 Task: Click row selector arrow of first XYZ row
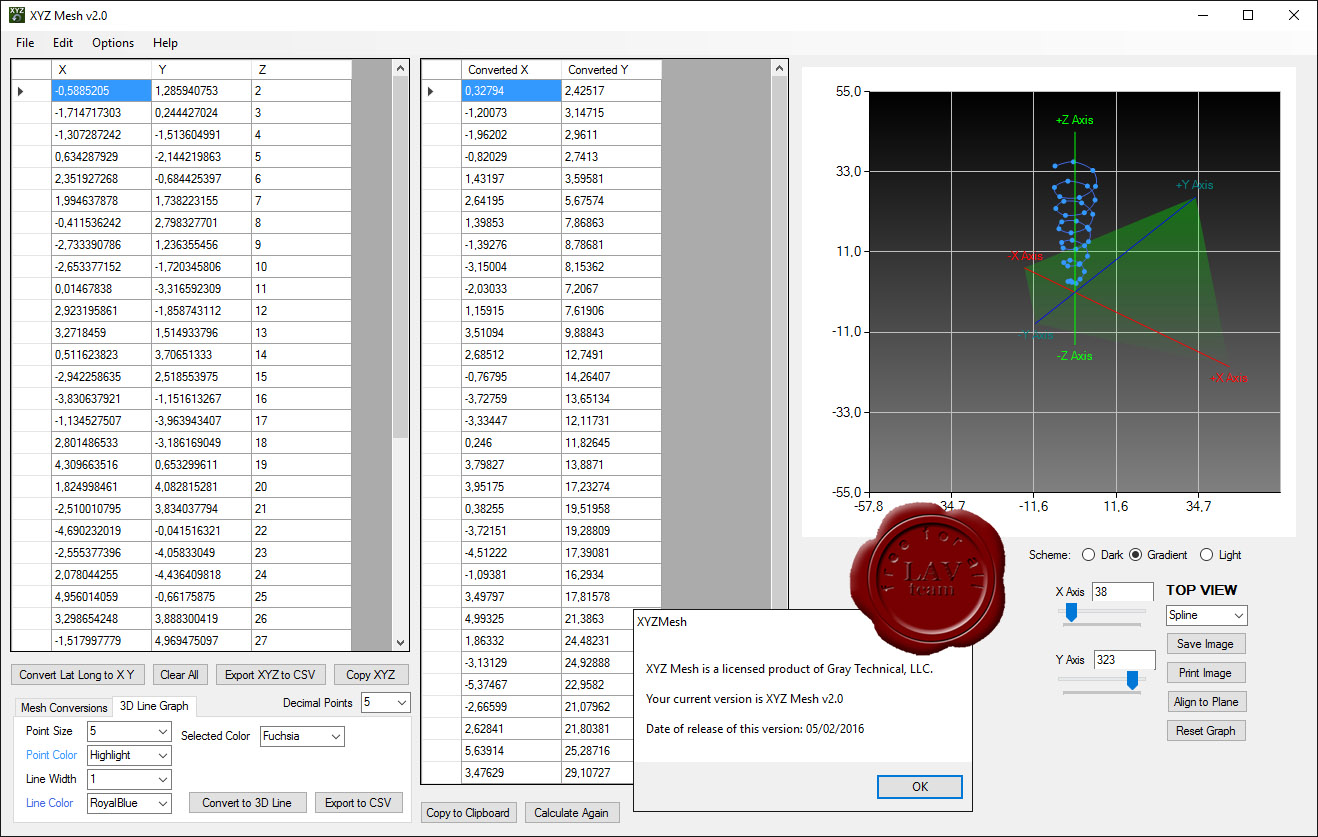point(31,91)
